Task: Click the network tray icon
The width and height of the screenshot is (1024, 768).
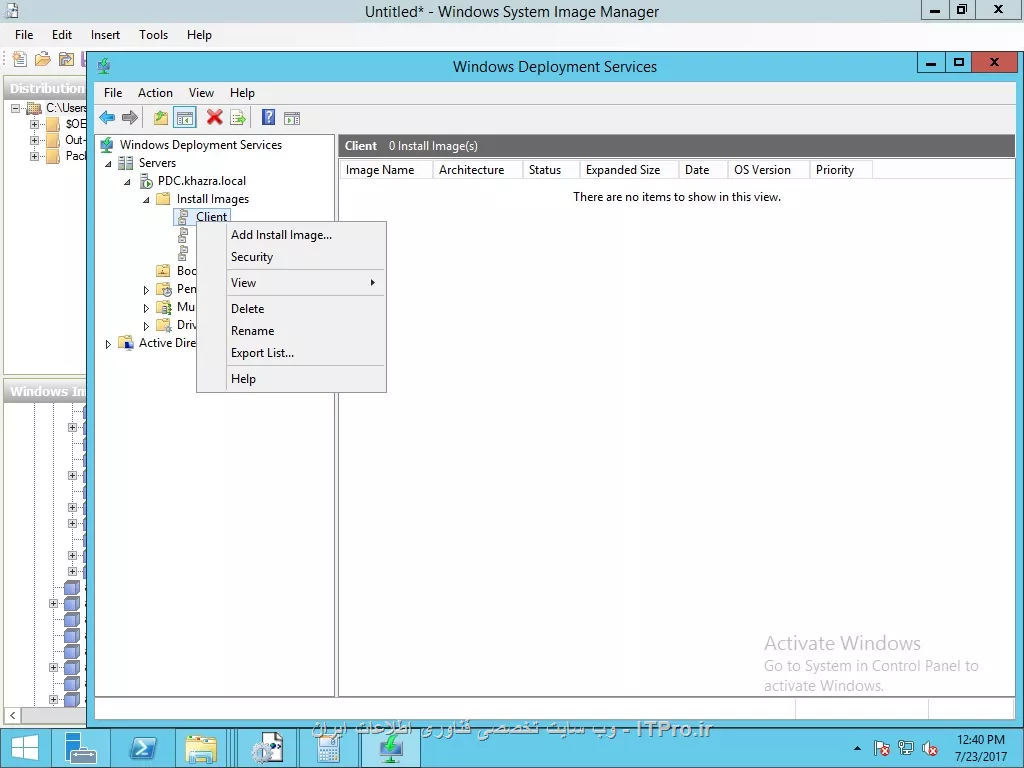Action: [906, 748]
